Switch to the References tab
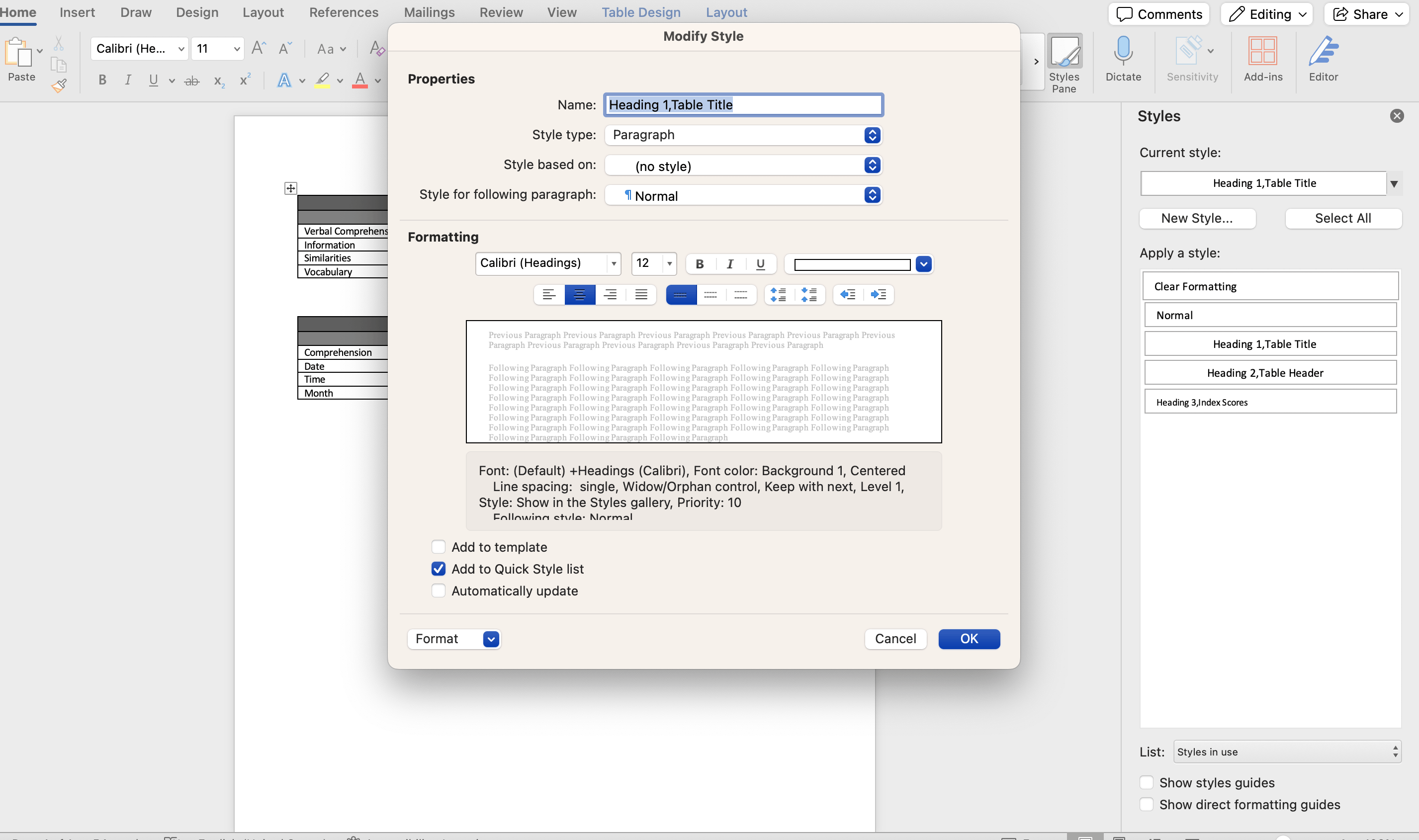The image size is (1419, 840). 344,12
